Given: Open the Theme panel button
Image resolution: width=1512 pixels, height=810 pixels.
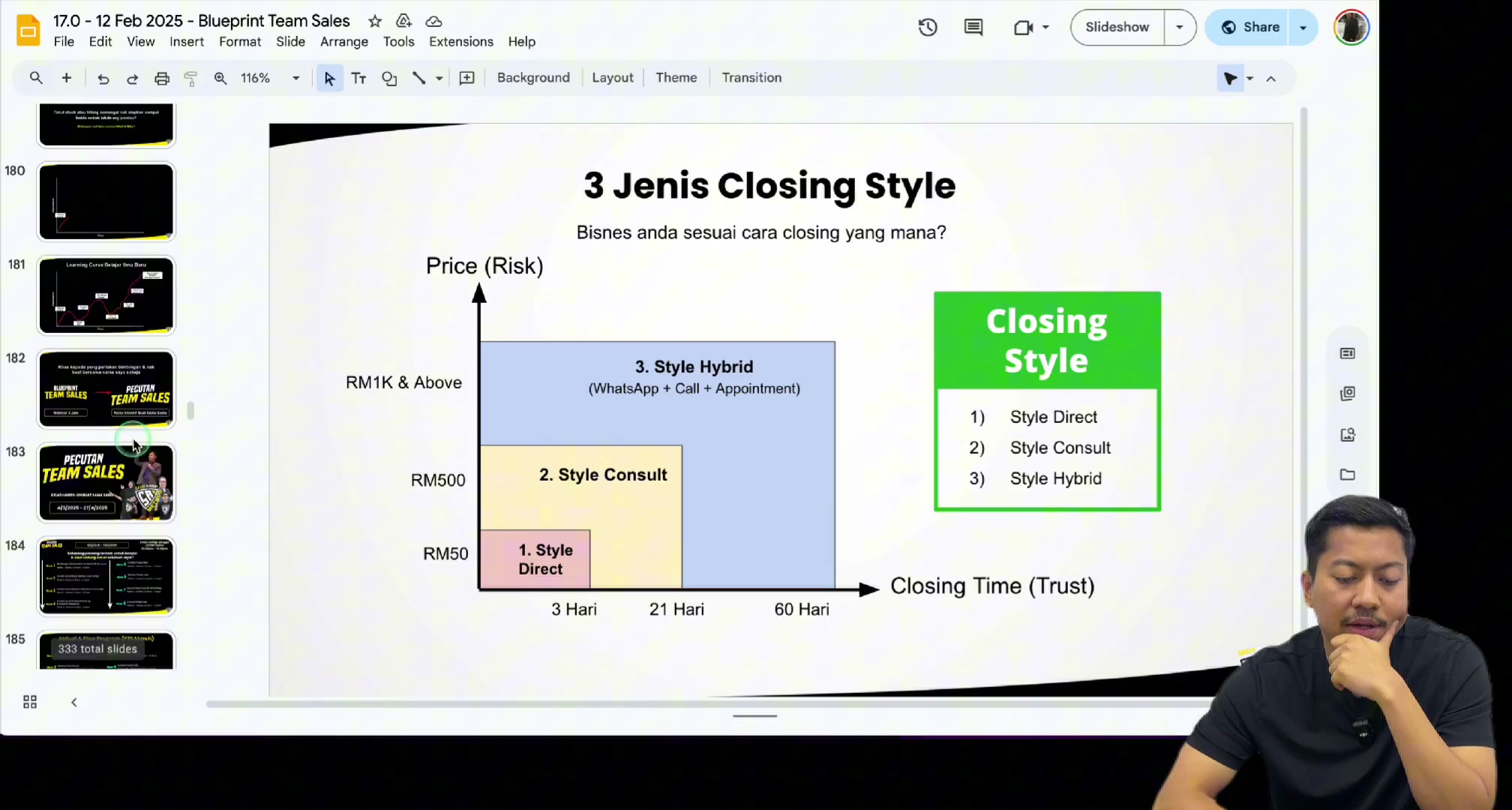Looking at the screenshot, I should tap(676, 78).
